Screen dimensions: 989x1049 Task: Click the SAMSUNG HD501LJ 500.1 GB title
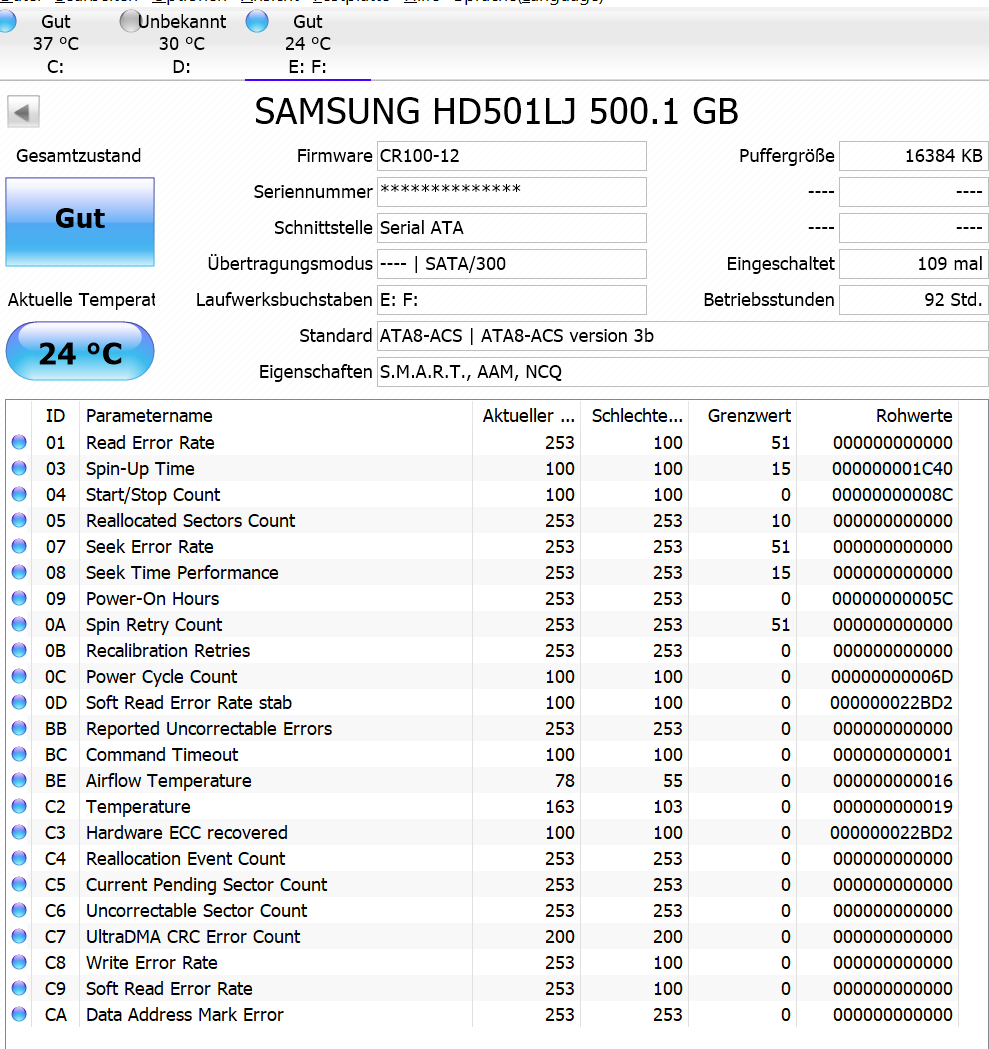tap(496, 112)
